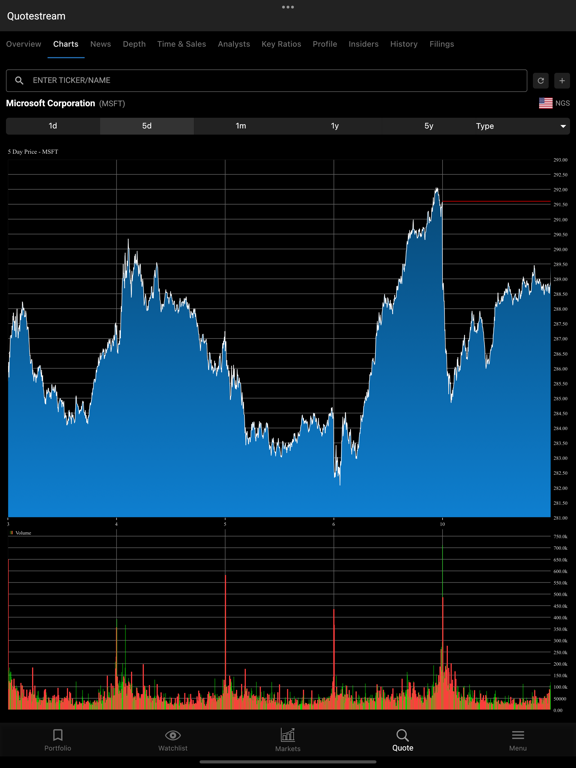Tap the Quote magnifier icon
576x768 pixels.
point(402,735)
